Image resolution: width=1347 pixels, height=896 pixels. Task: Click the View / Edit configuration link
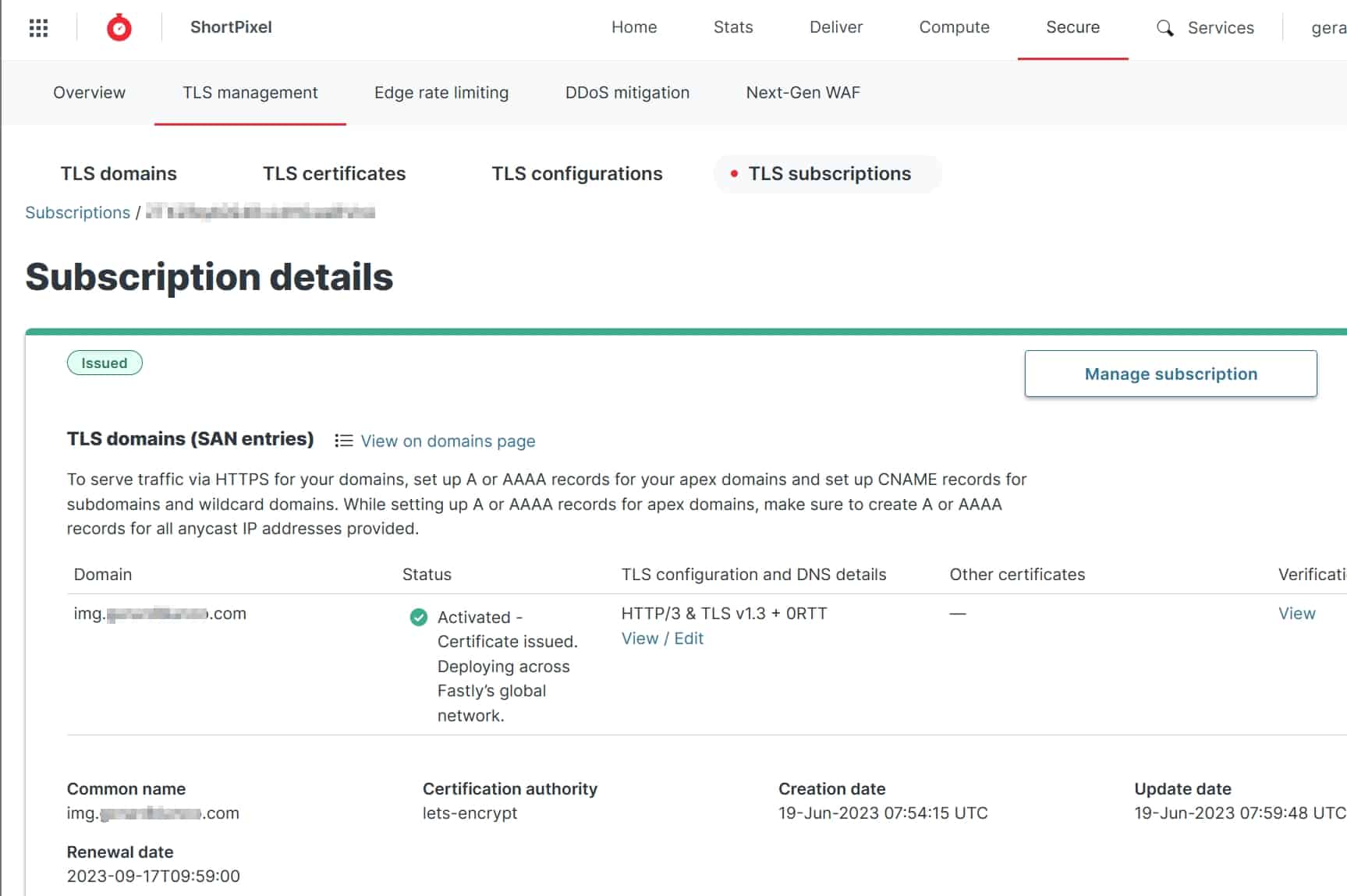tap(662, 639)
